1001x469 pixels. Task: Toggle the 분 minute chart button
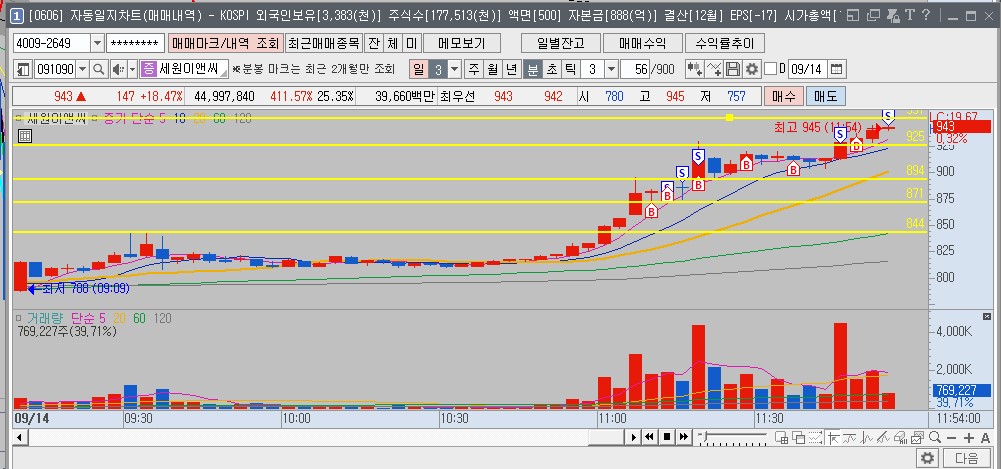[x=532, y=69]
